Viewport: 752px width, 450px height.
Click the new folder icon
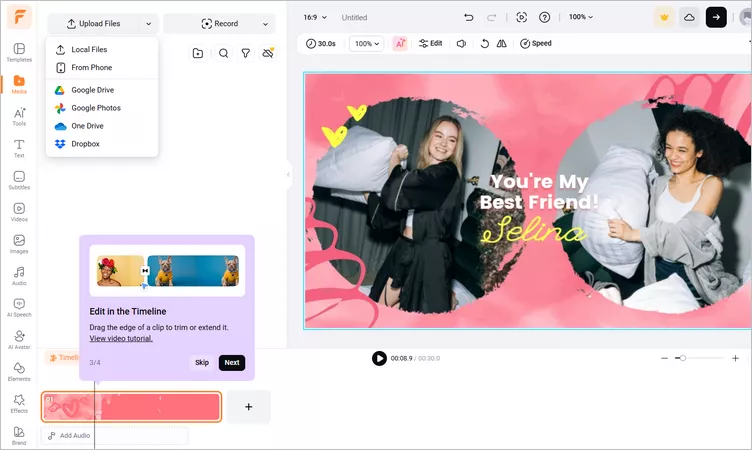click(x=198, y=53)
